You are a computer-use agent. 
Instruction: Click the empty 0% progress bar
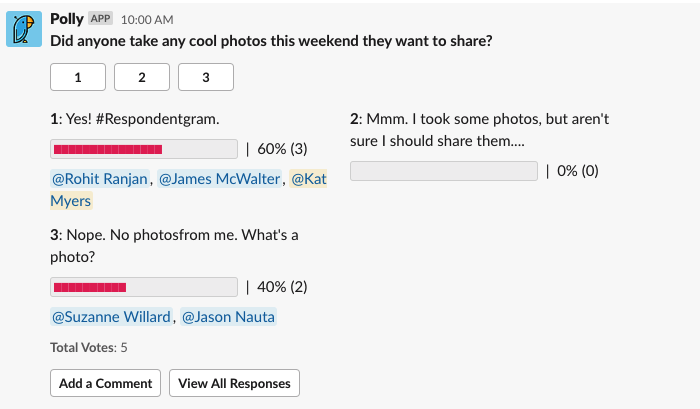pos(444,171)
